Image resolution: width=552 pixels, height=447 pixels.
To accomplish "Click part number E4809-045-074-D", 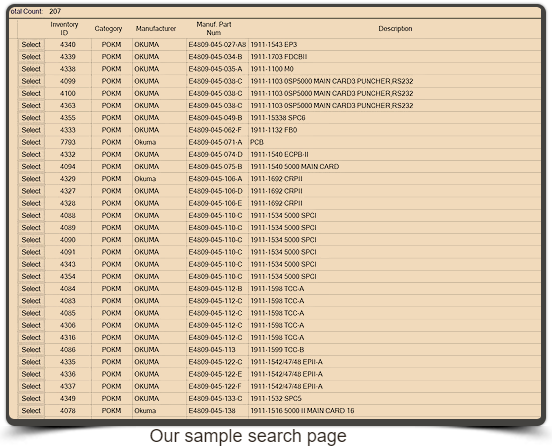I will (215, 155).
